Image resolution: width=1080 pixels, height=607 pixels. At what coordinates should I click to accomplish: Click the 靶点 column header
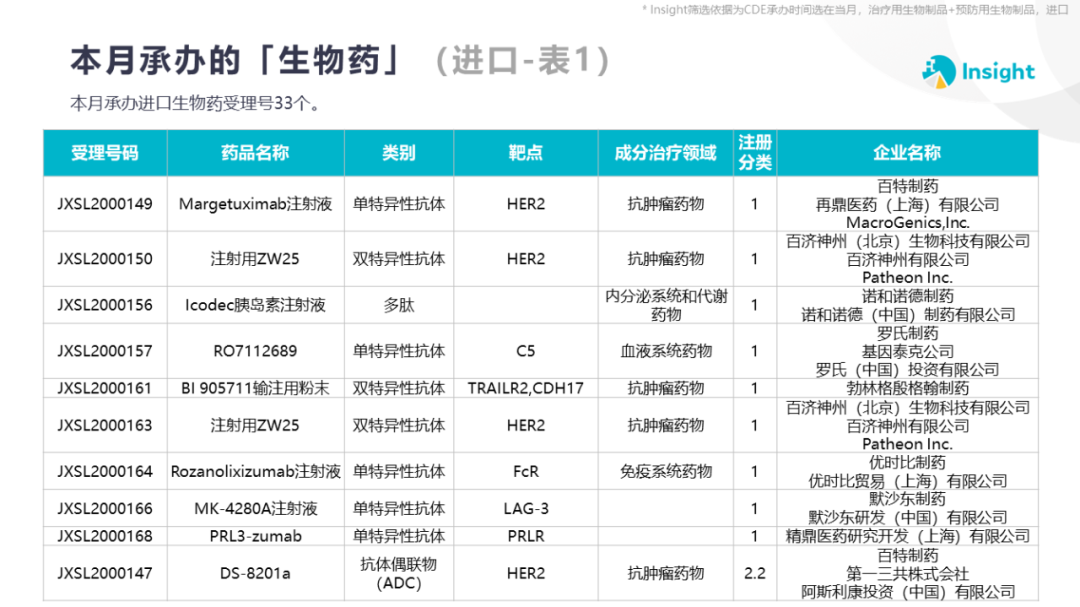(x=526, y=153)
